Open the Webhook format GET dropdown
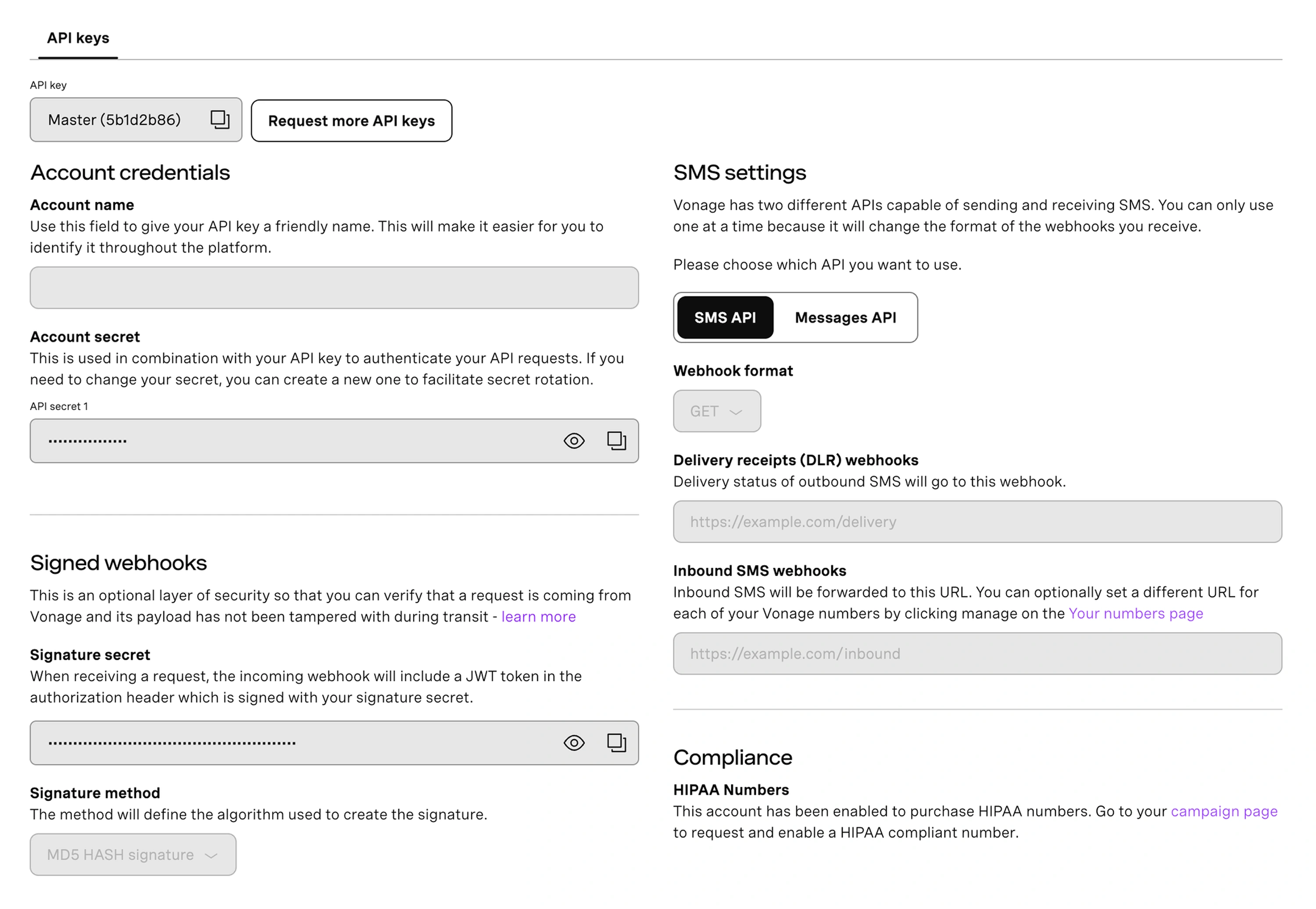Screen dimensions: 1316x909 click(x=716, y=411)
